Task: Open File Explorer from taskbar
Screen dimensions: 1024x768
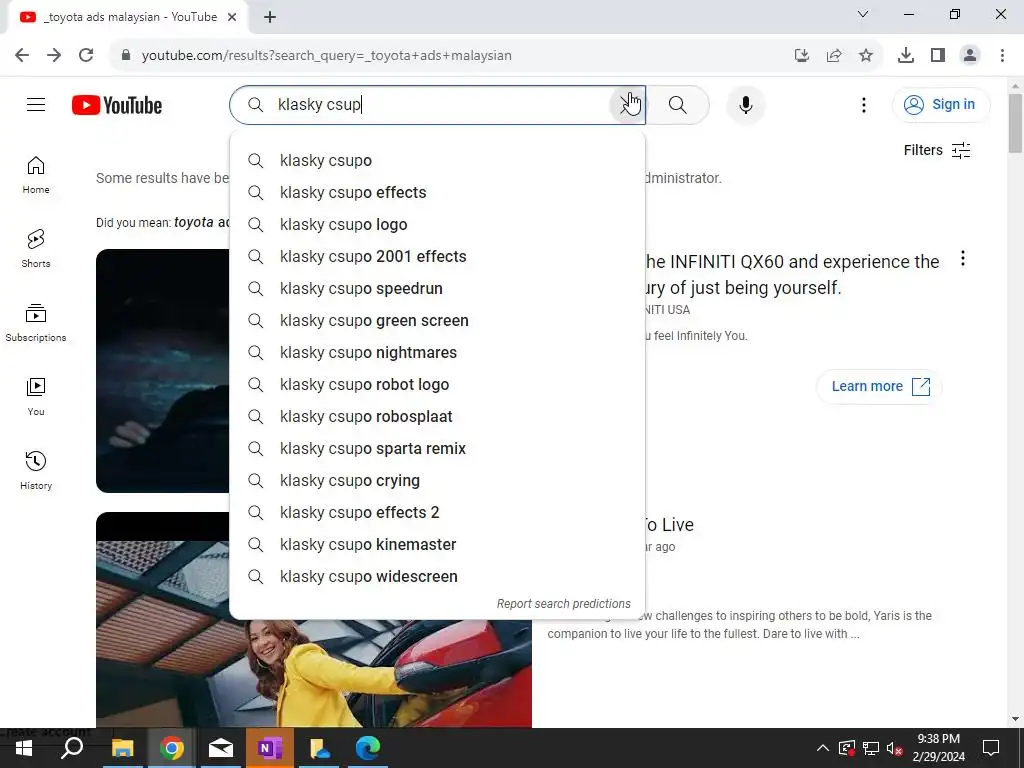Action: (x=122, y=748)
